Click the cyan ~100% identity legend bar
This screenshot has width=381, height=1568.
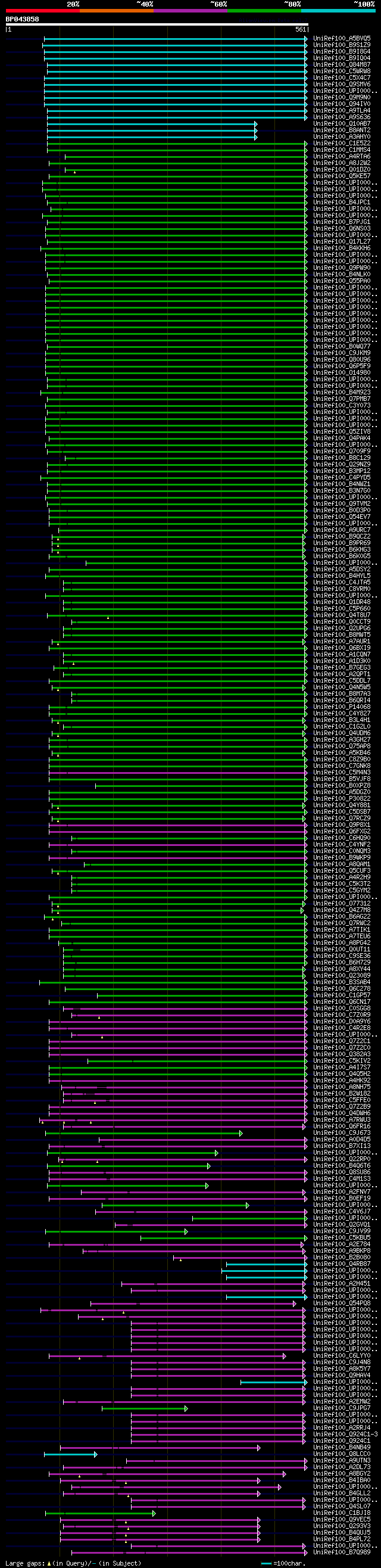point(338,10)
